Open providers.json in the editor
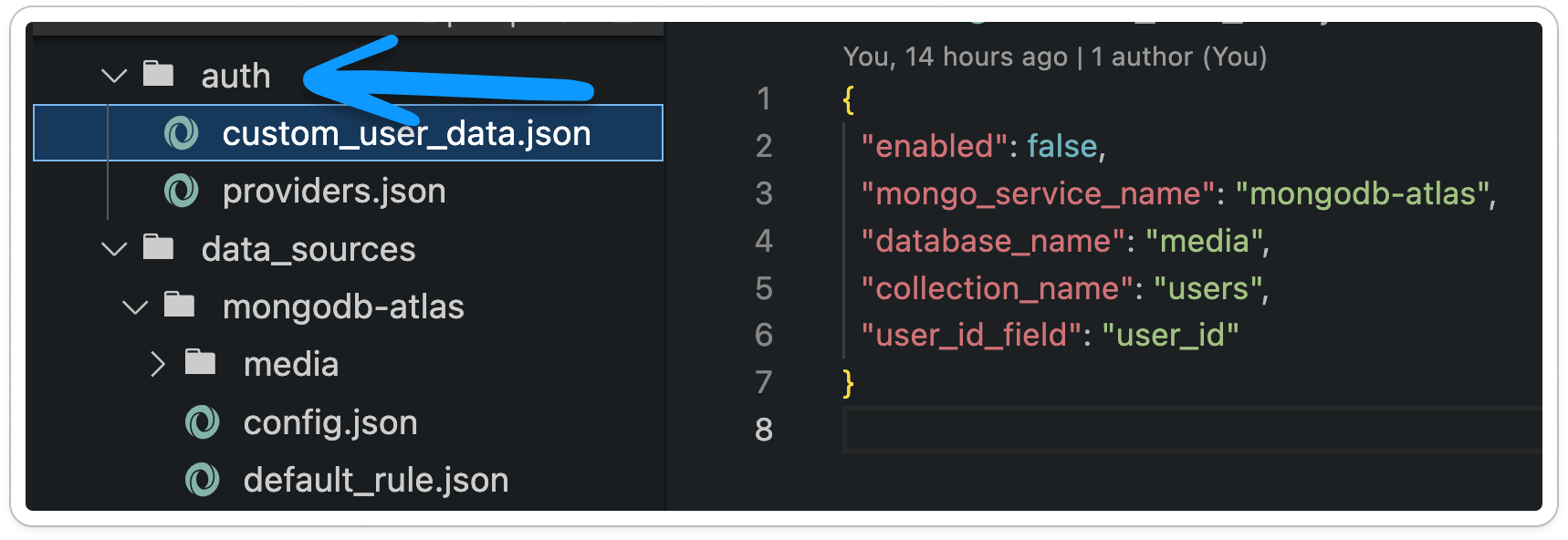Viewport: 1568px width, 540px height. pos(334,191)
